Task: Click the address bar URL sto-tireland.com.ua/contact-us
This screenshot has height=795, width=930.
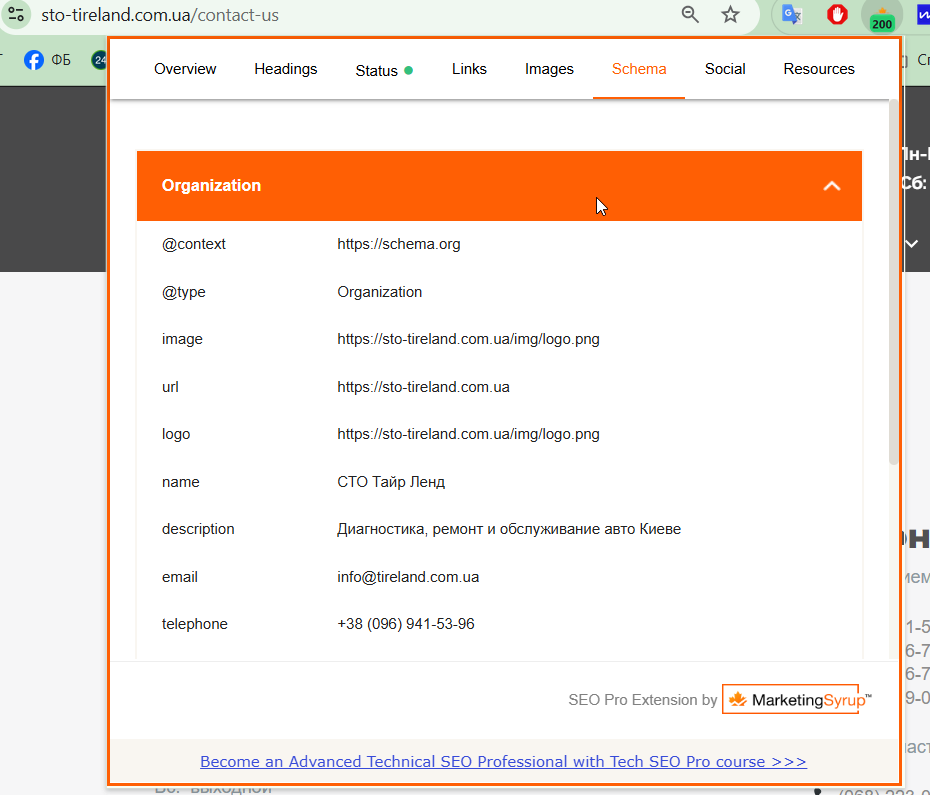Action: click(160, 15)
